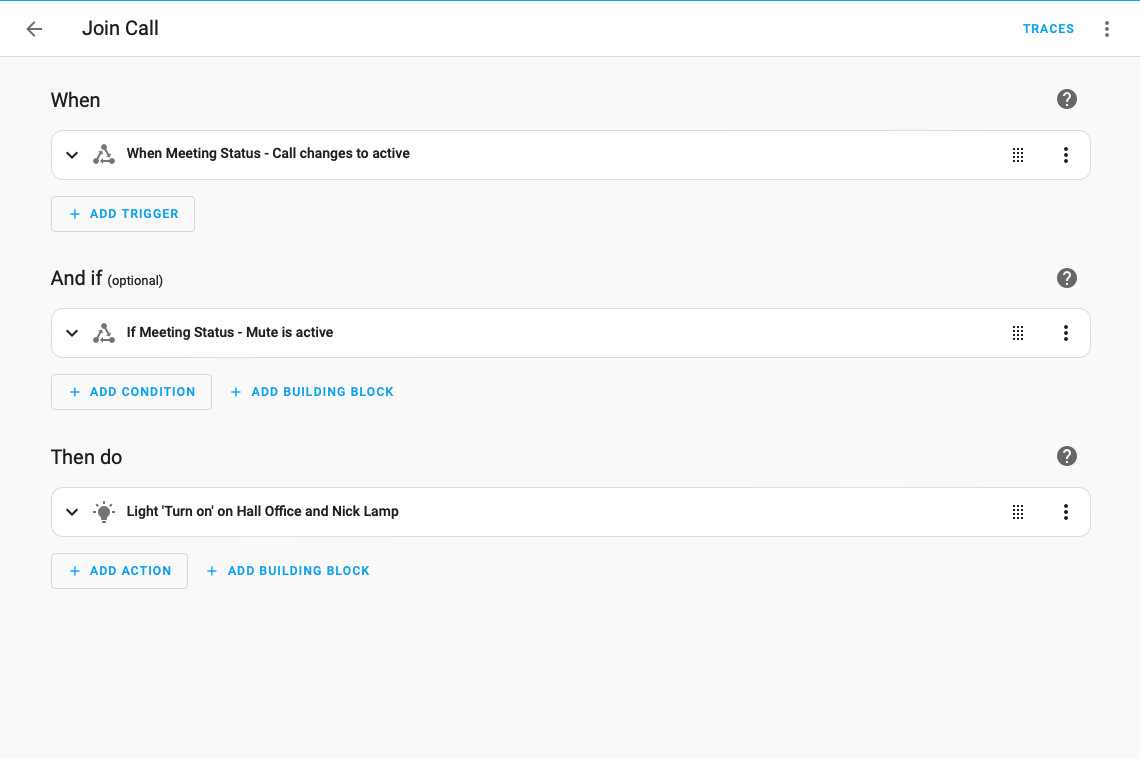Expand the Meeting Status Mute condition row
The image size is (1140, 759).
click(72, 333)
